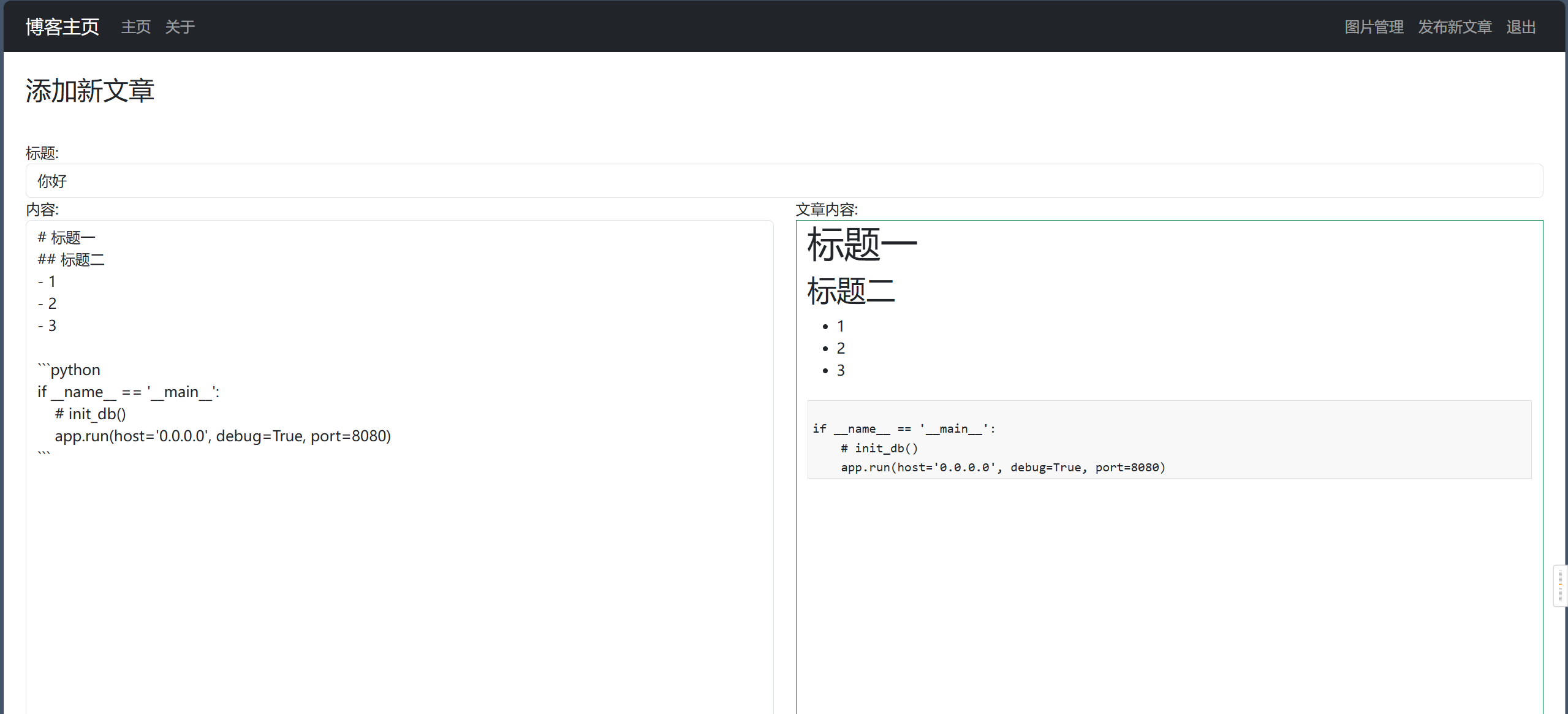Image resolution: width=1568 pixels, height=714 pixels.
Task: Open the 关于 nav link
Action: [x=180, y=27]
